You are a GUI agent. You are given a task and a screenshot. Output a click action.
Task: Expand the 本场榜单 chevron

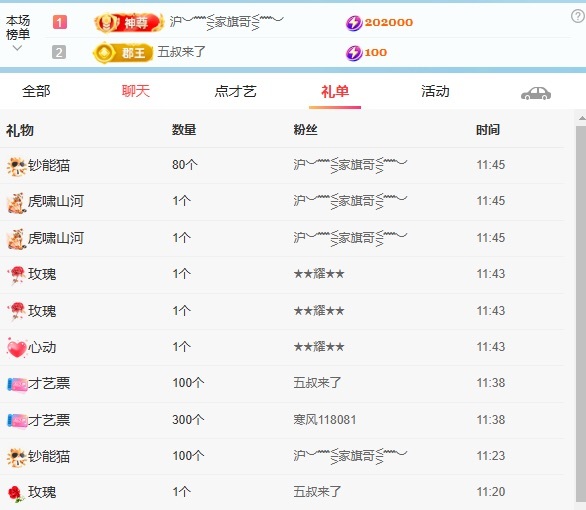coord(17,48)
